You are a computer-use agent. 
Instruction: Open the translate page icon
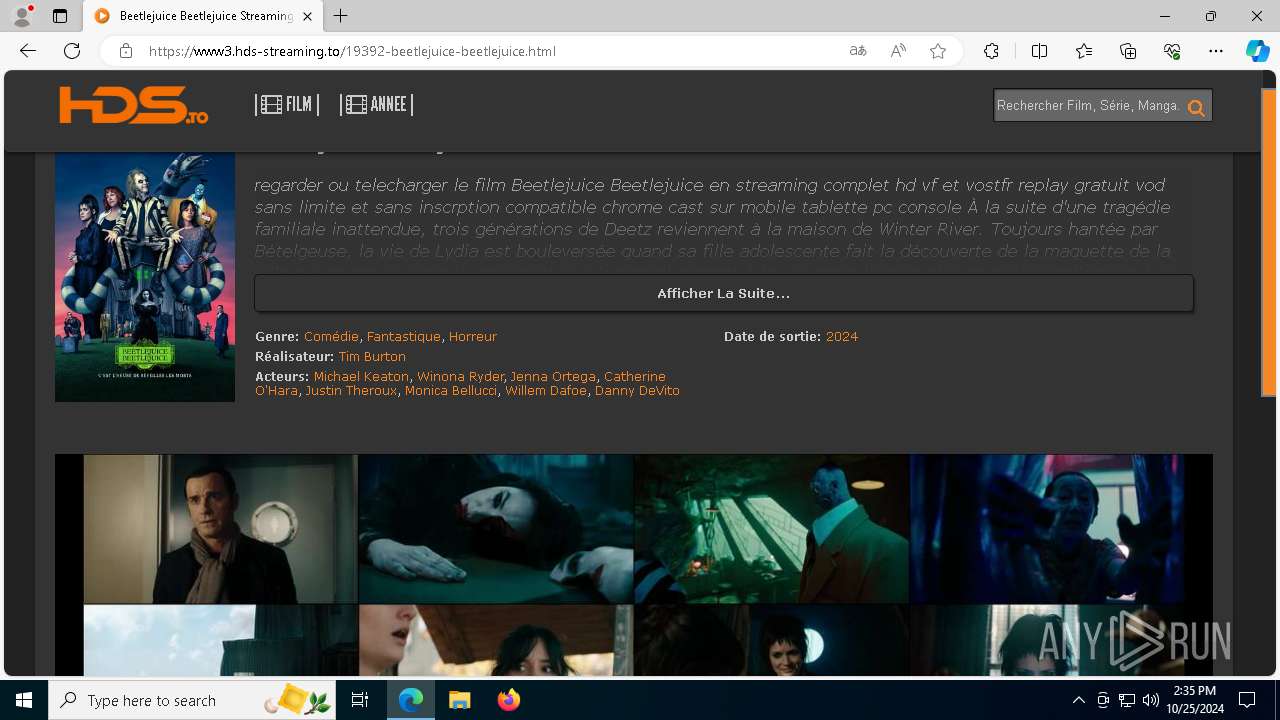coord(858,51)
